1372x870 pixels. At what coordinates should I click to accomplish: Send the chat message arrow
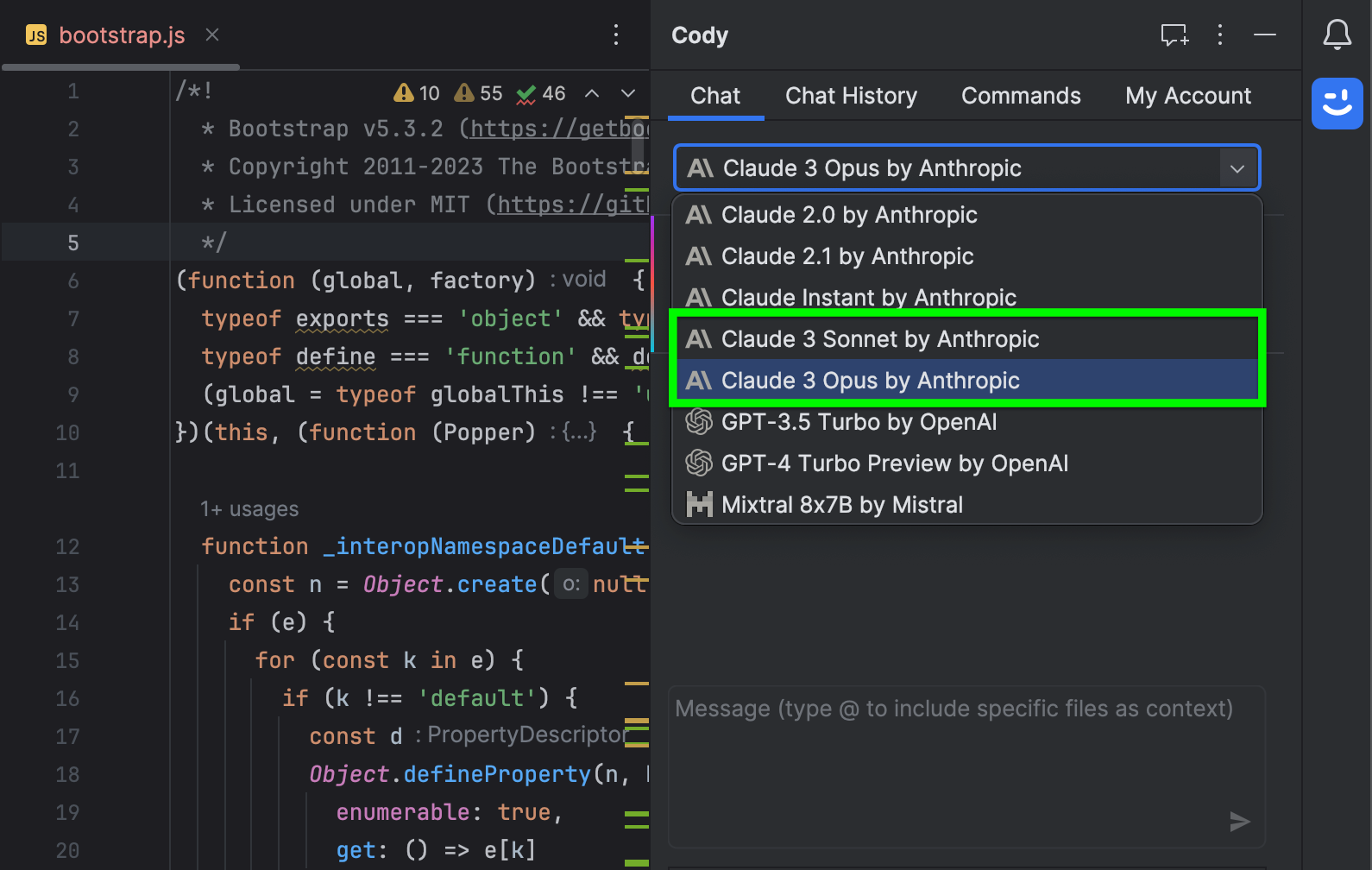coord(1240,822)
